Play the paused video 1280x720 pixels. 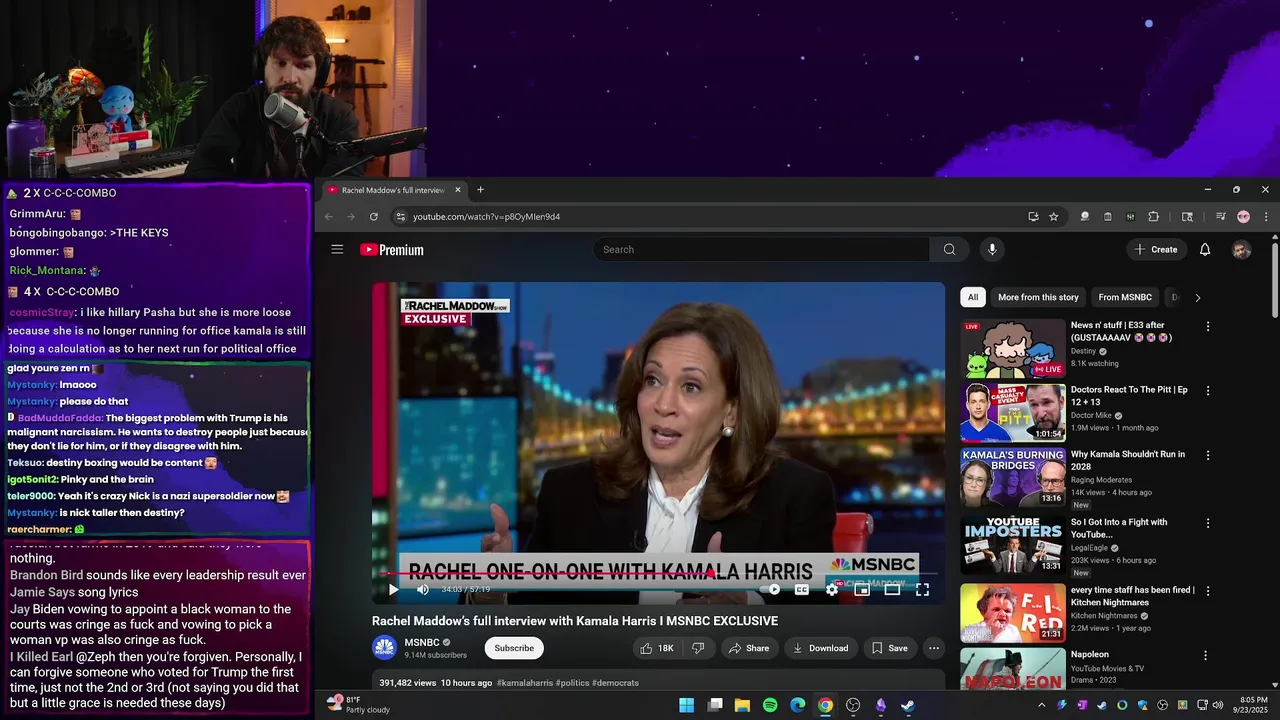(x=393, y=590)
